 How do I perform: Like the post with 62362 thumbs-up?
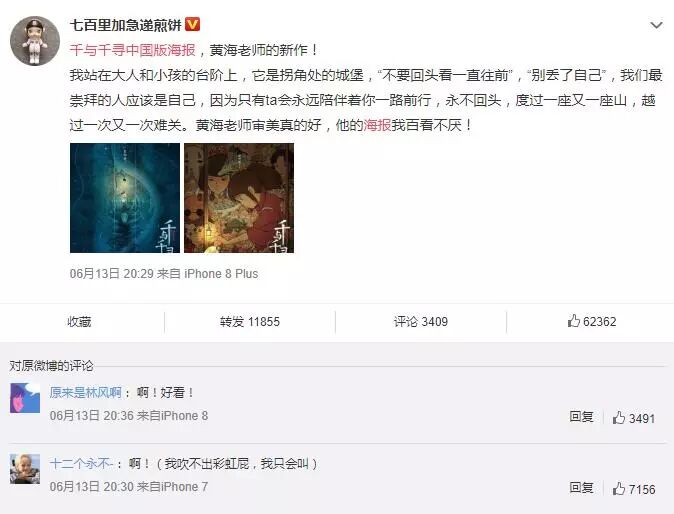click(x=592, y=321)
